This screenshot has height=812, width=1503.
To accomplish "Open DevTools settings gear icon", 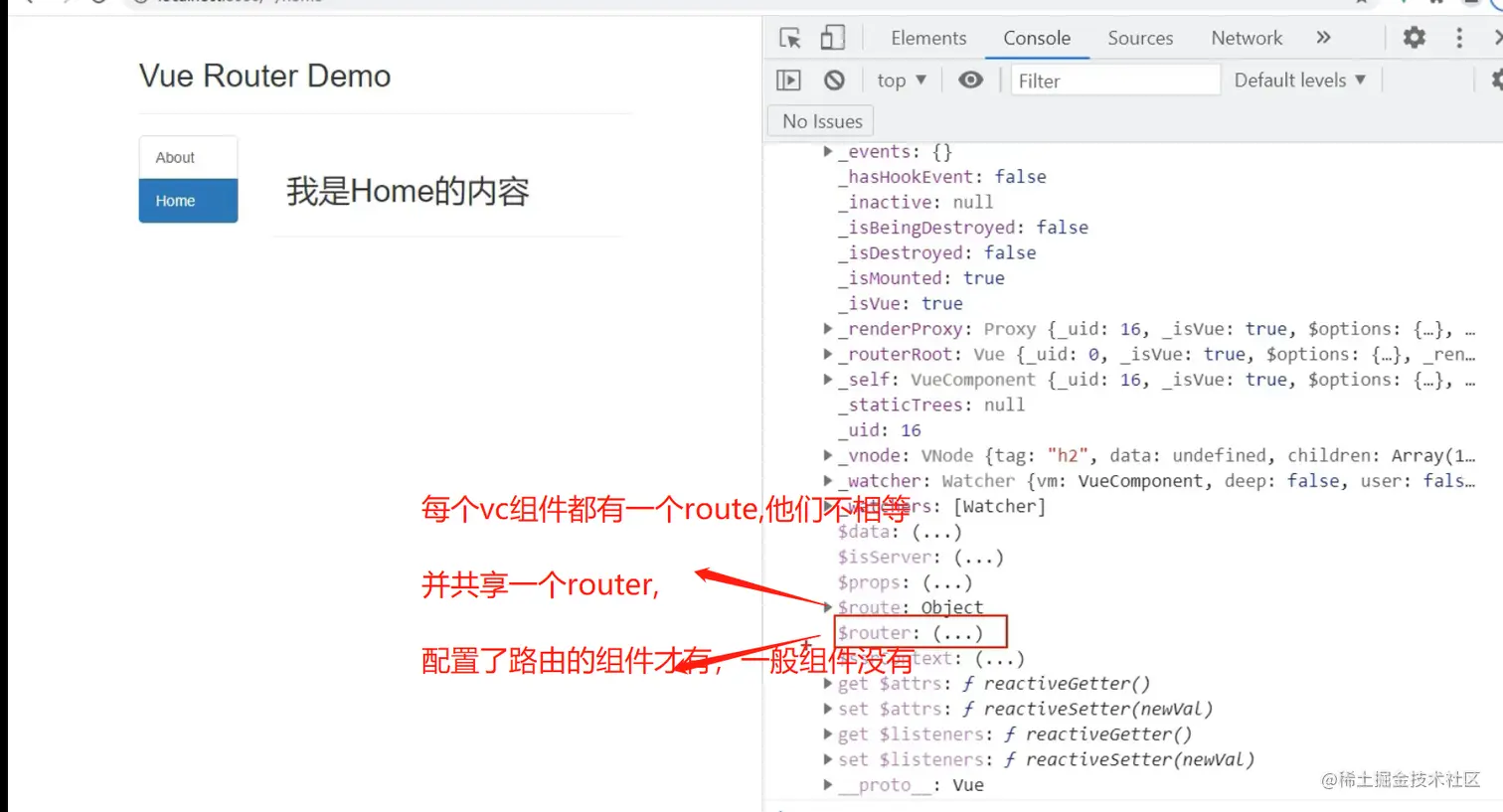I will click(x=1414, y=38).
